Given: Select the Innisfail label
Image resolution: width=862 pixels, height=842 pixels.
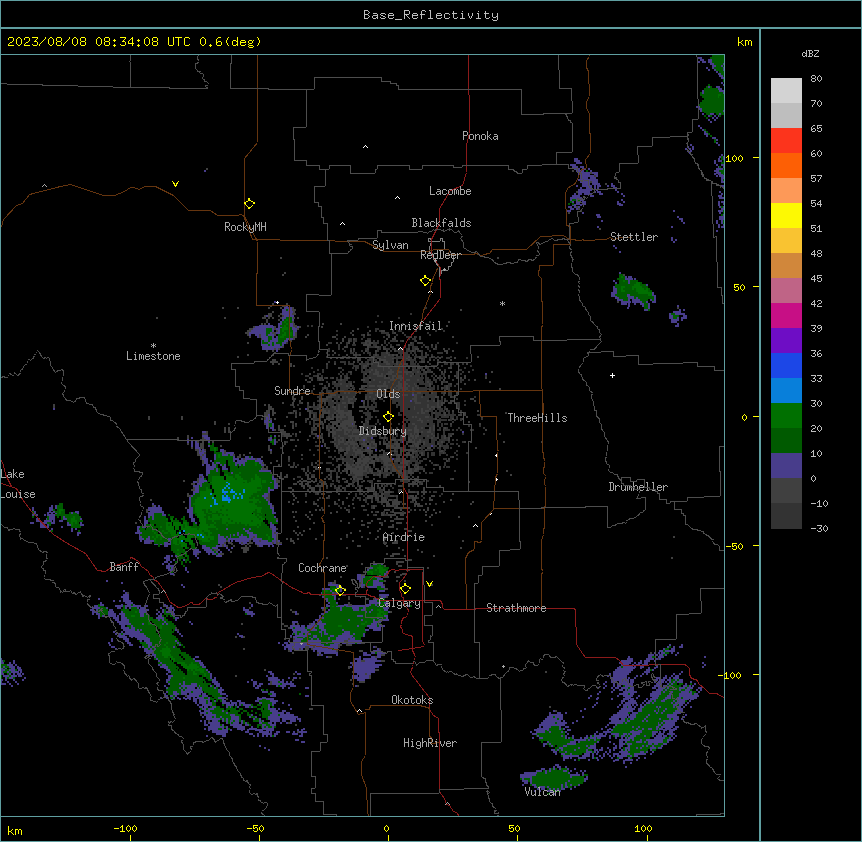Looking at the screenshot, I should 416,326.
